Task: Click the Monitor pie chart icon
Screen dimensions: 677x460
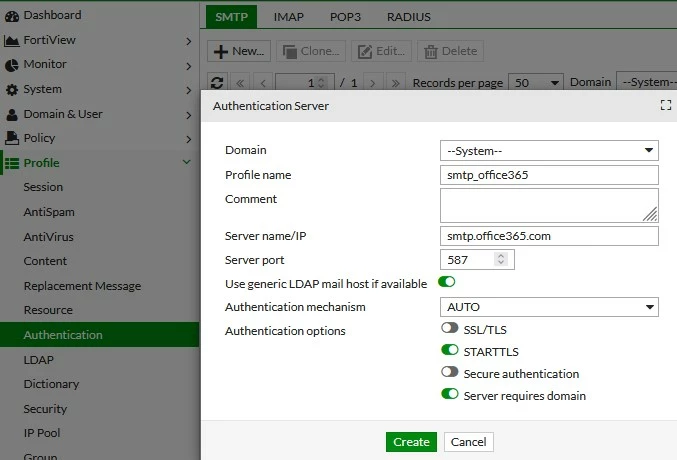Action: click(12, 65)
